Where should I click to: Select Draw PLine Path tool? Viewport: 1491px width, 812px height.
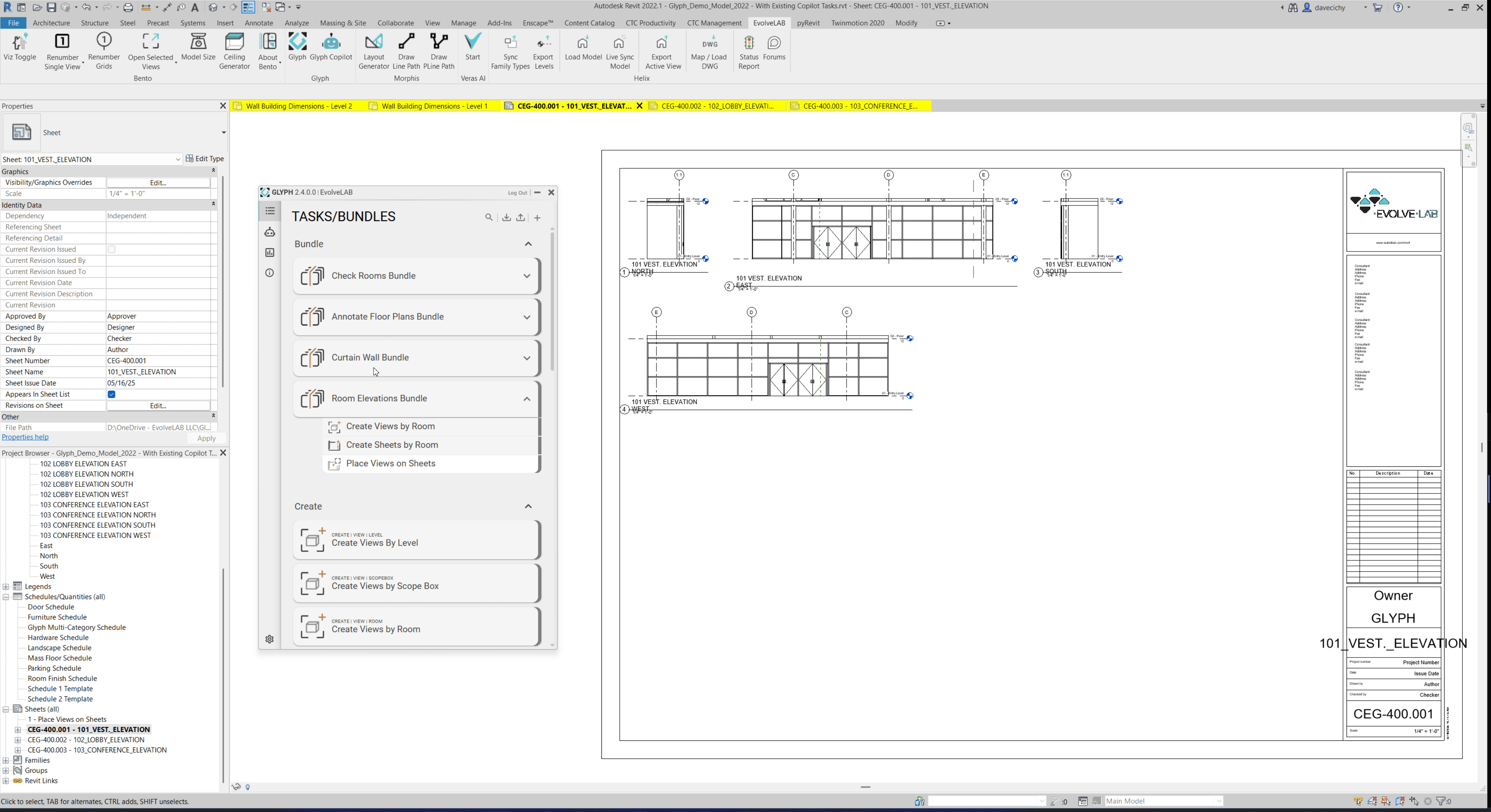click(x=439, y=51)
